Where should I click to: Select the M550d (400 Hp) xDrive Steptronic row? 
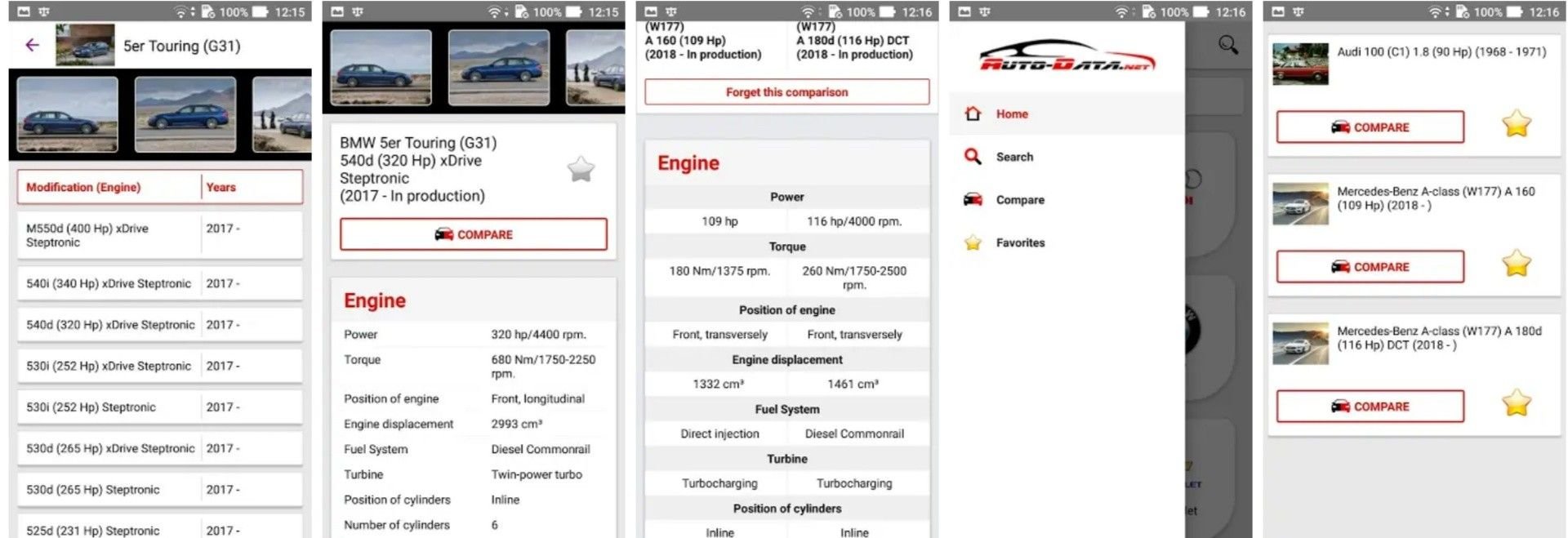(160, 235)
